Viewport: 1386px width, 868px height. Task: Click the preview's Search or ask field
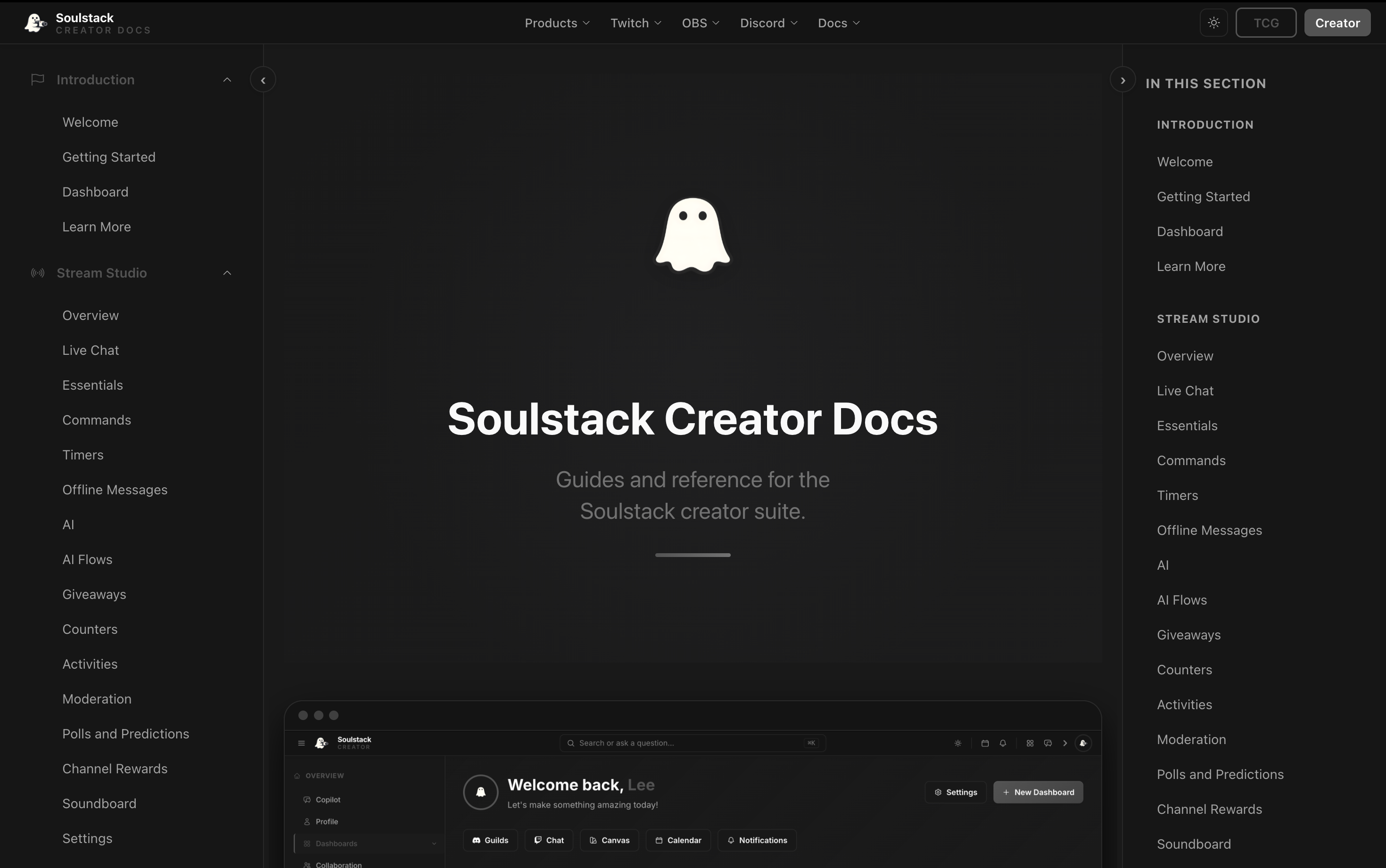(x=692, y=743)
